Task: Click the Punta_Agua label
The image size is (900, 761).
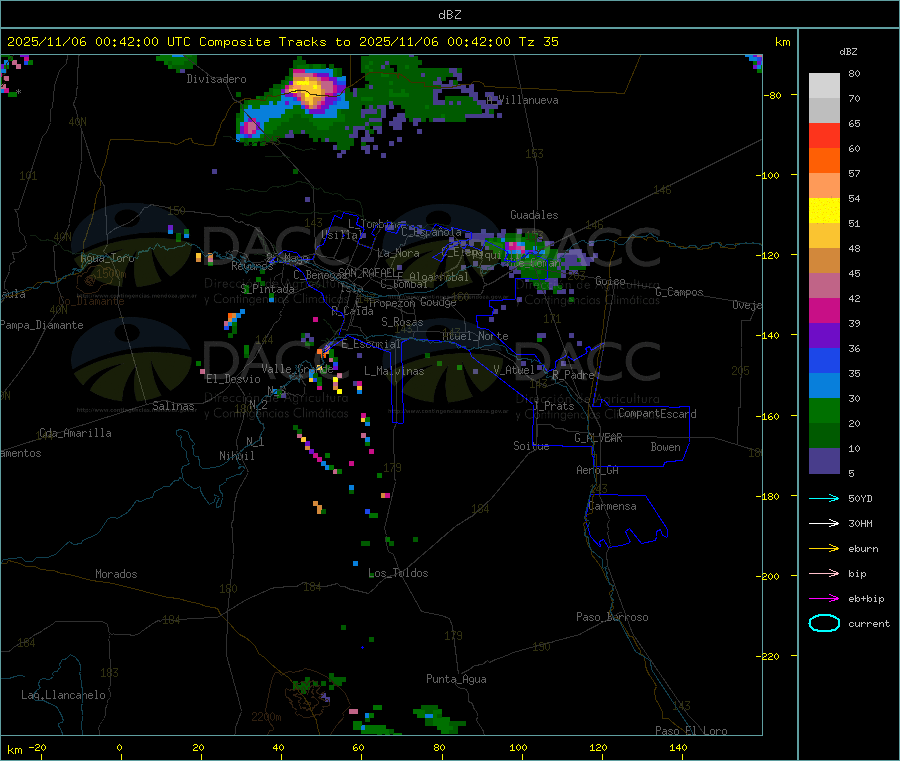Action: pos(456,680)
